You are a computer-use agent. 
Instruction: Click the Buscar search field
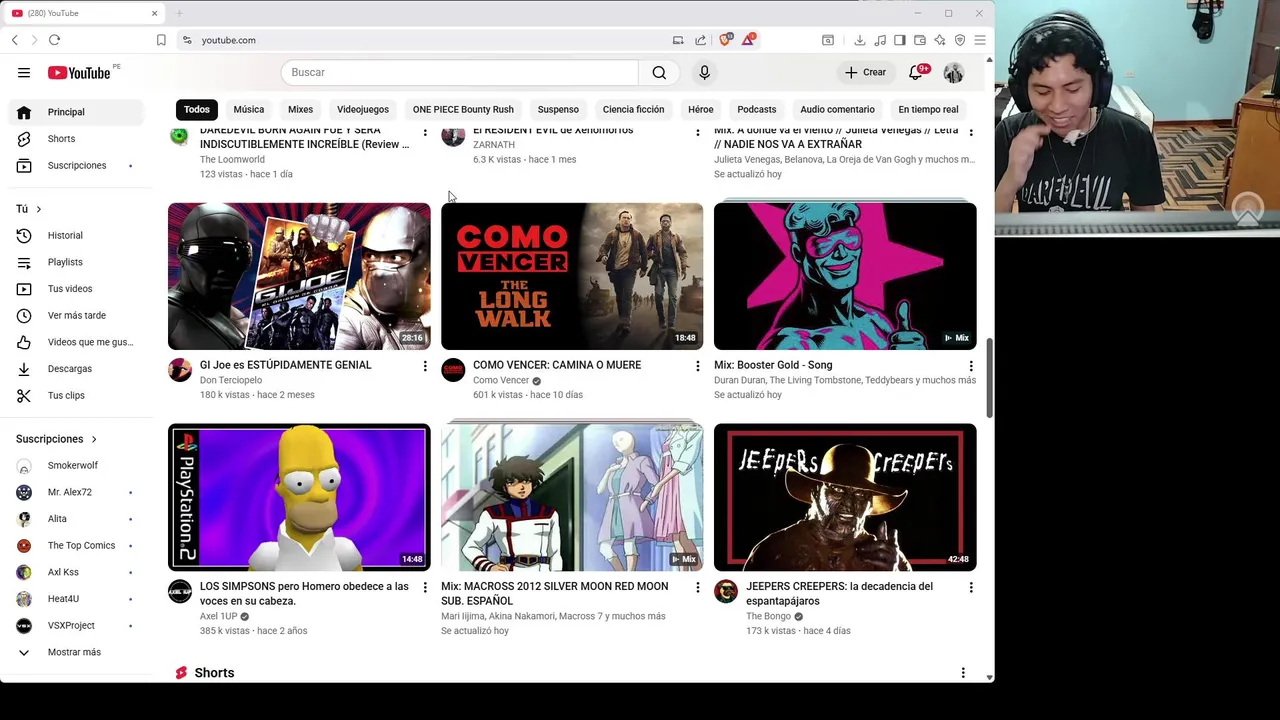coord(460,72)
